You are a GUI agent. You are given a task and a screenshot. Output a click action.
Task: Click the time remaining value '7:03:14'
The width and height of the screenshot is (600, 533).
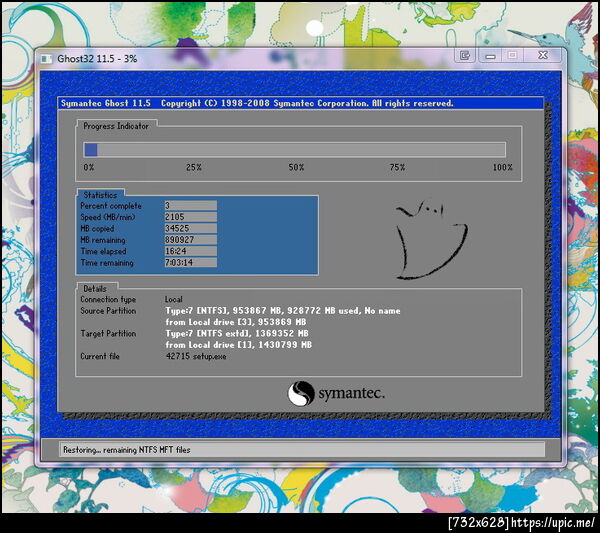click(191, 262)
